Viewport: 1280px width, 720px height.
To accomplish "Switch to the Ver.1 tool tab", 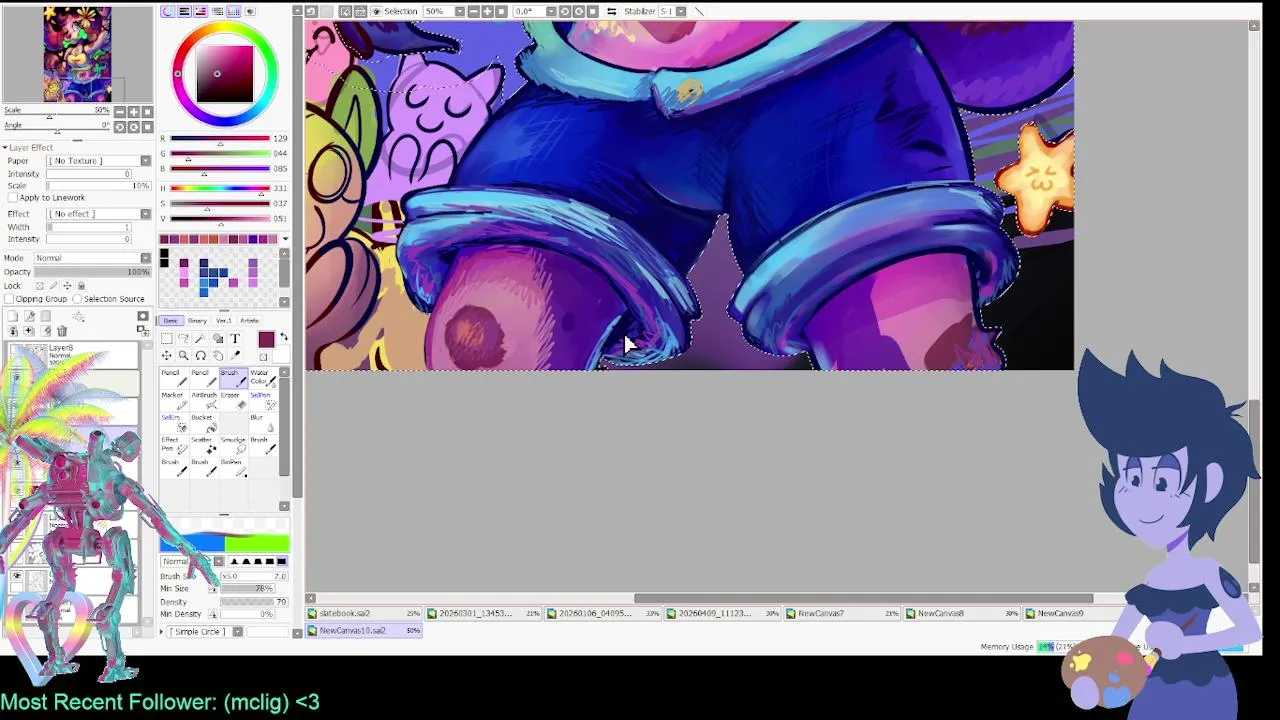I will [x=224, y=321].
